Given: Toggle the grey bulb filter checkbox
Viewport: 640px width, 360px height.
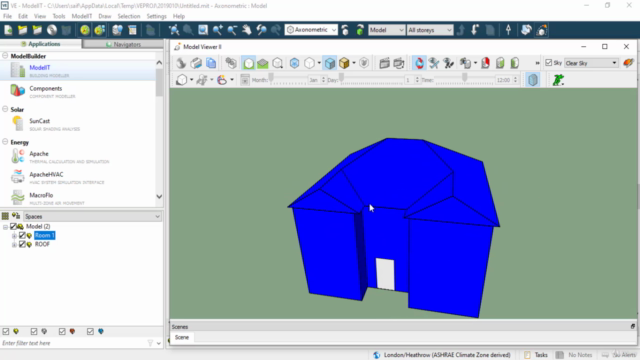Looking at the screenshot, I should coord(34,331).
